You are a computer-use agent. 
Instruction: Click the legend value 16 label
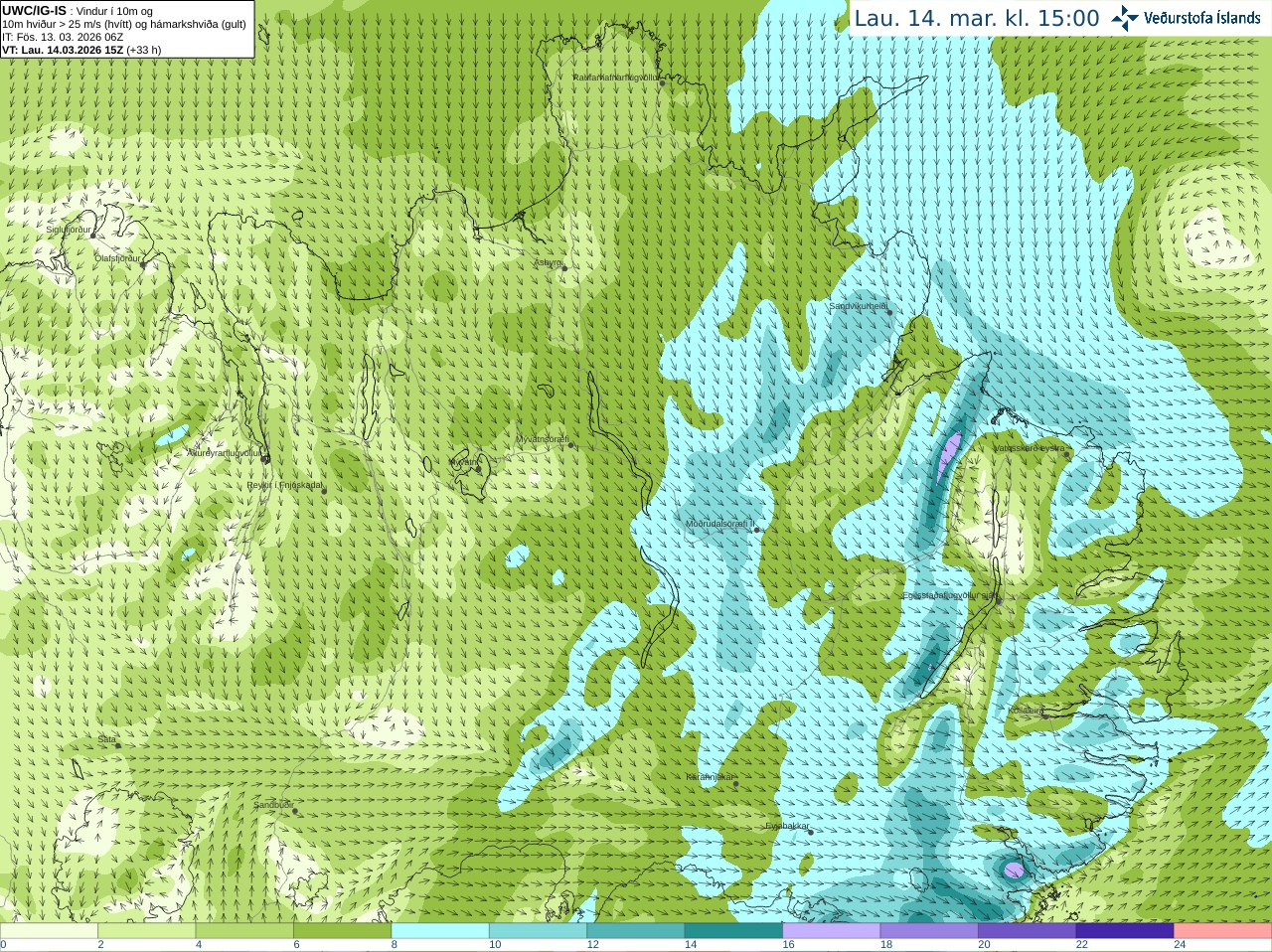coord(788,945)
